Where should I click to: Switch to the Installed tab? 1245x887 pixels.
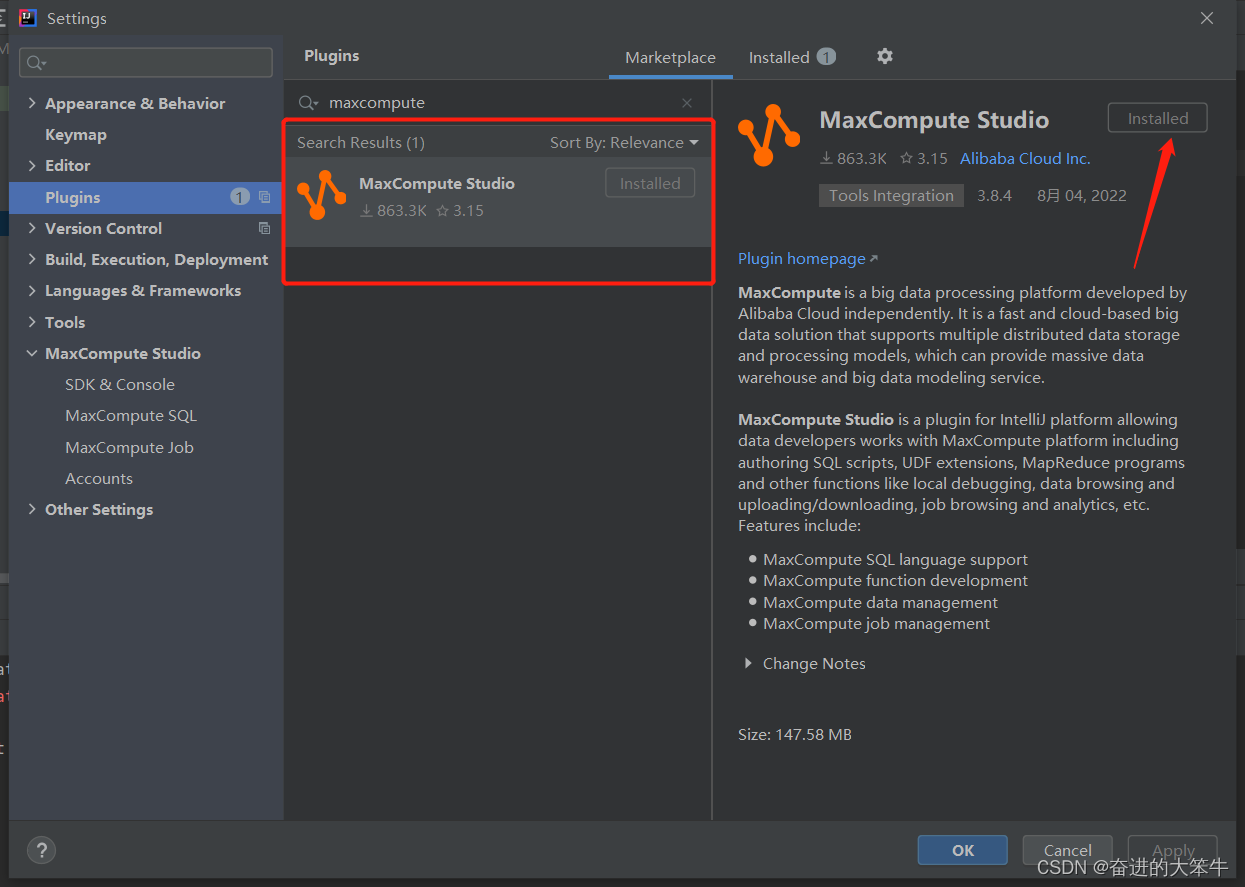point(792,57)
